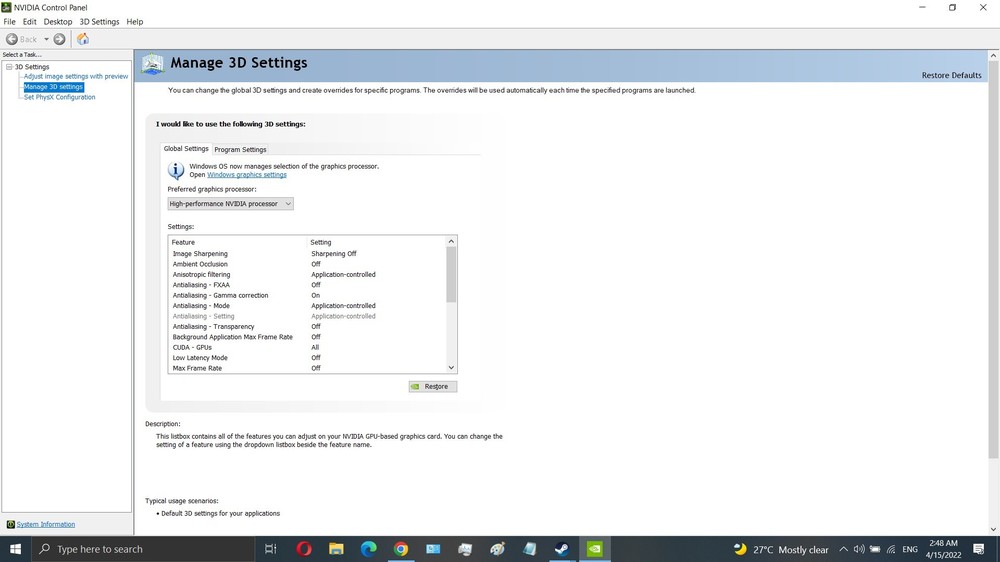Click the Forward navigation arrow icon
Screen dimensions: 1000x562
coord(59,39)
